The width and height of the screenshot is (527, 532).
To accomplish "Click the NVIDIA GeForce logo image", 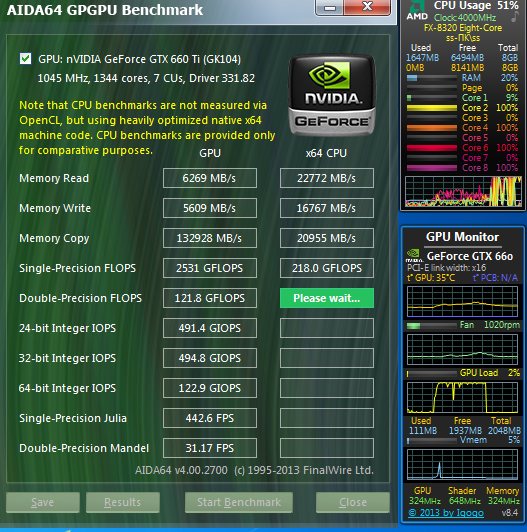I will tap(332, 96).
